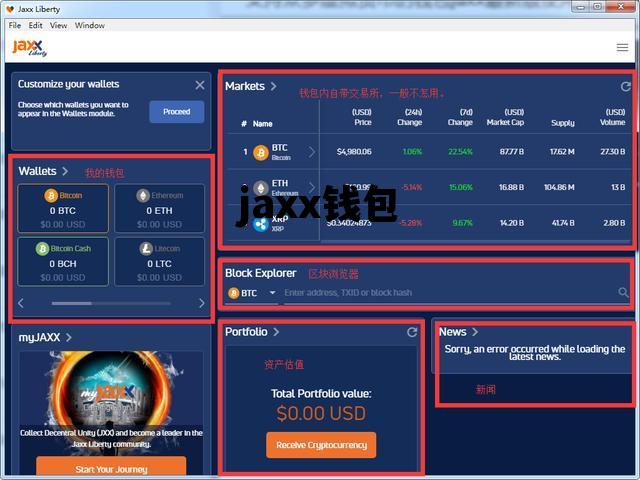640x480 pixels.
Task: Open the hamburger menu icon
Action: (x=622, y=48)
